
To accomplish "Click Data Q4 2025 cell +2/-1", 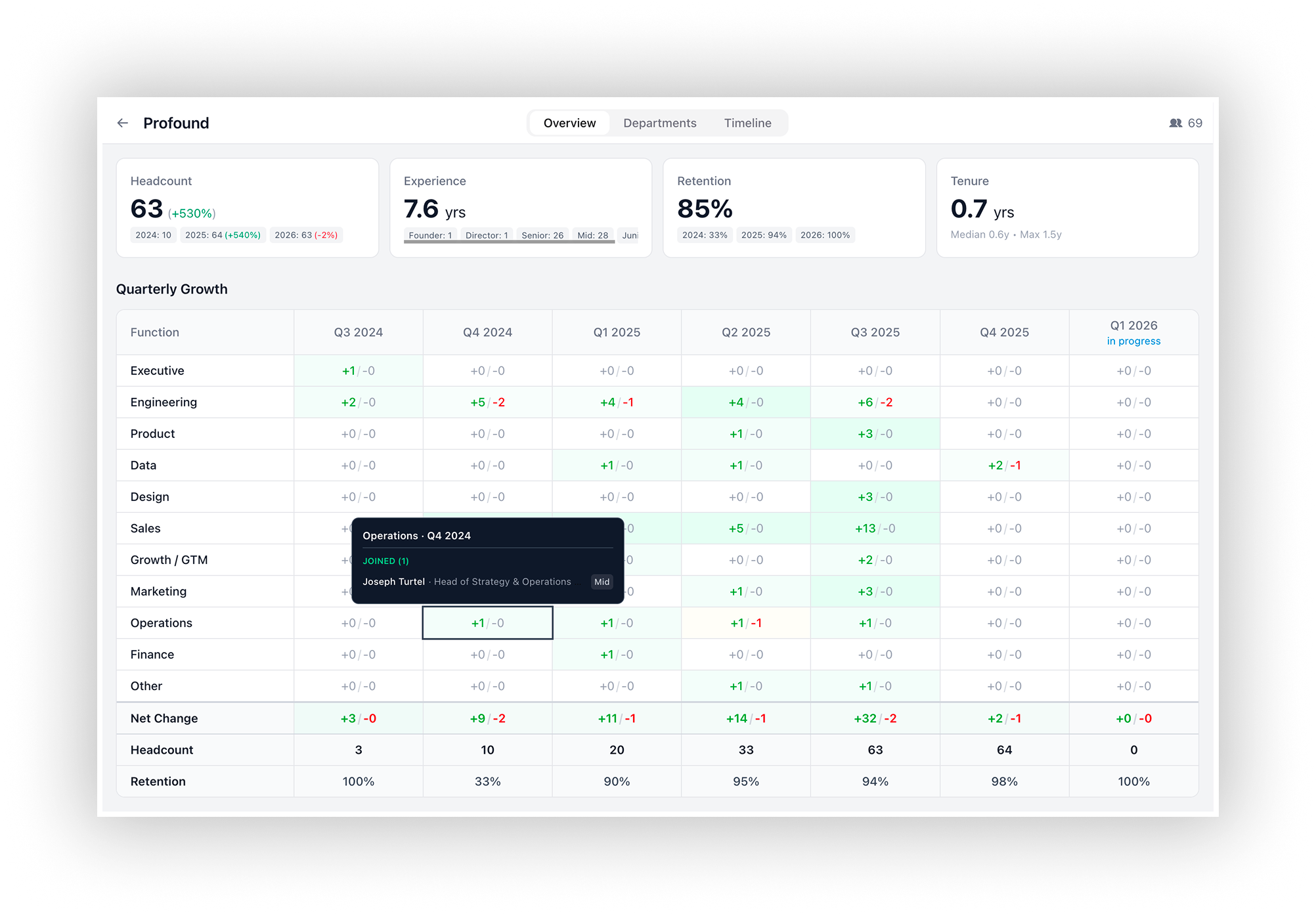I will 1003,466.
